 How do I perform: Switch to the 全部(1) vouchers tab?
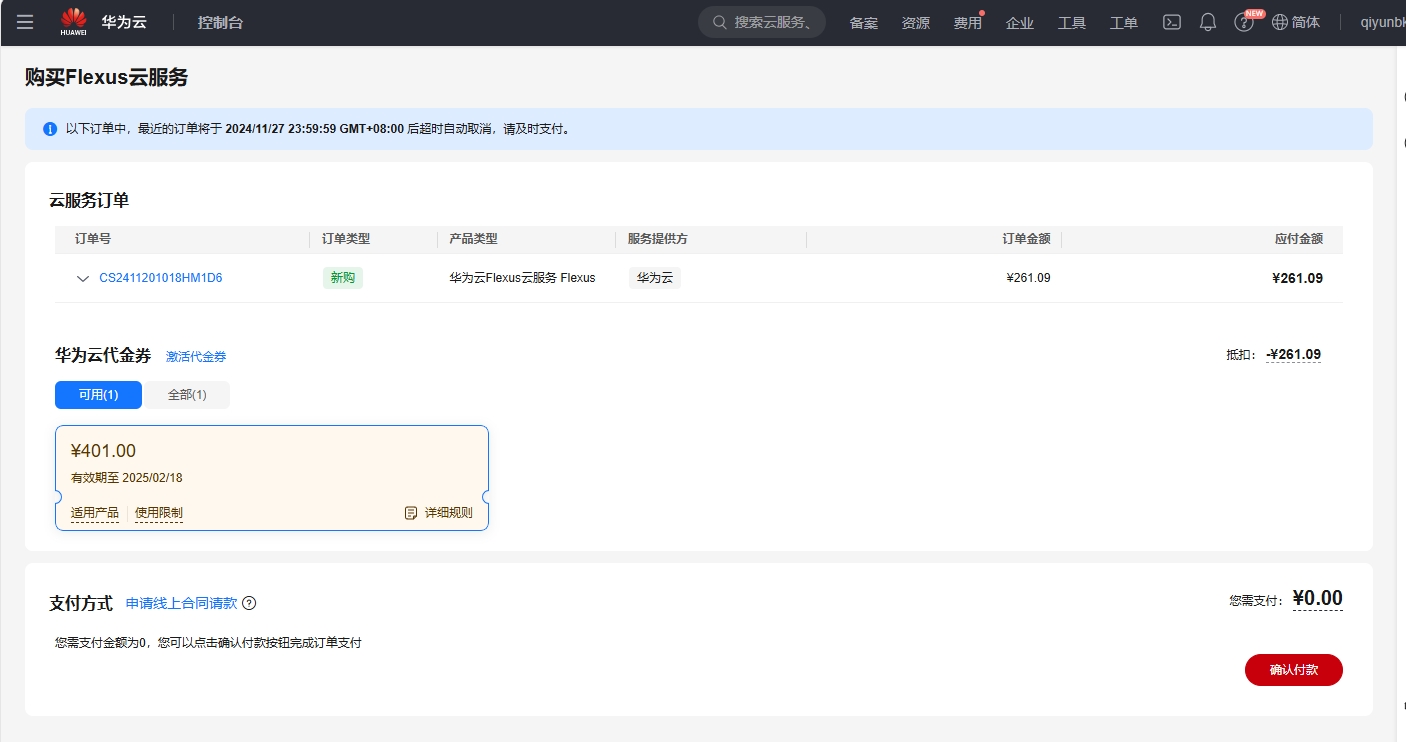[187, 395]
